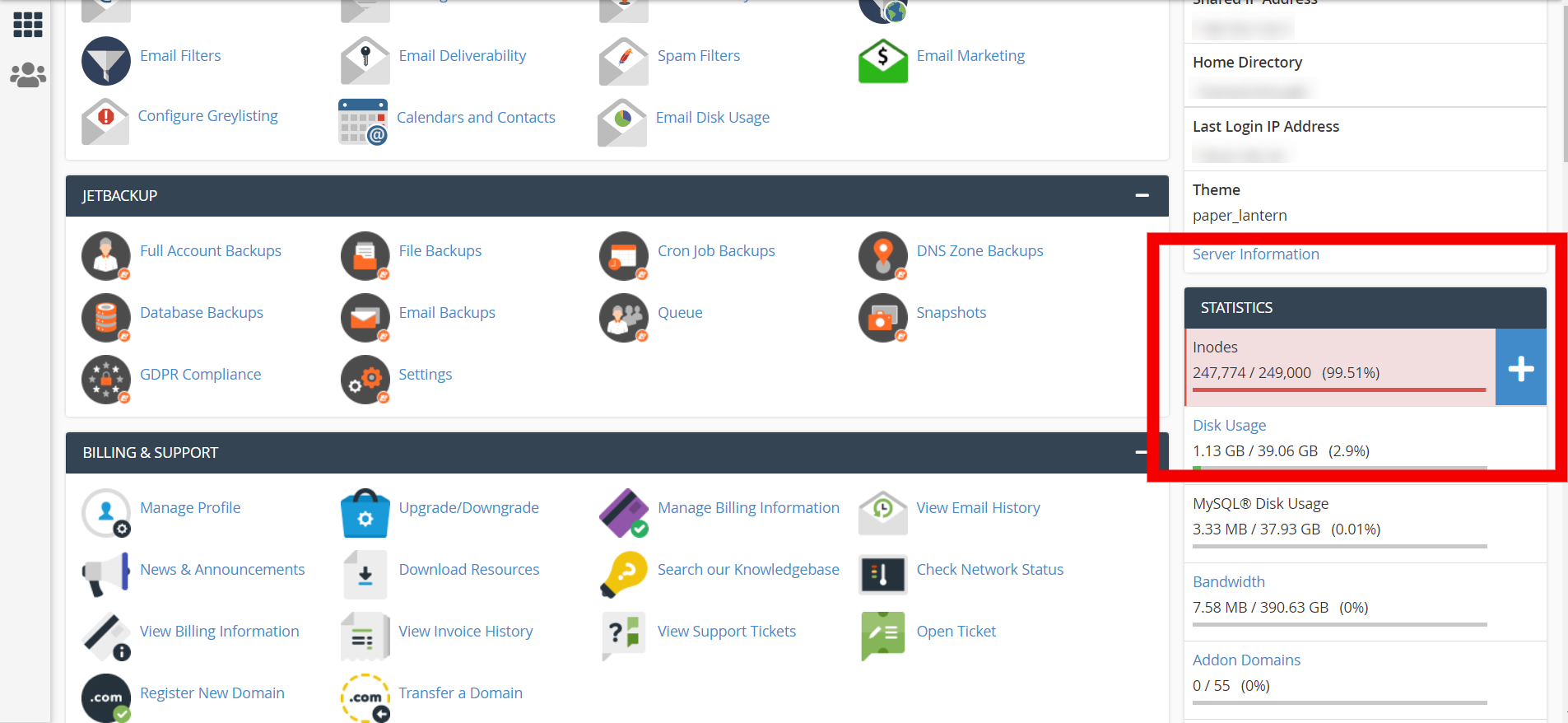The height and width of the screenshot is (723, 1568).
Task: Click the Upgrade/Downgrade shopping bag icon
Action: (365, 513)
